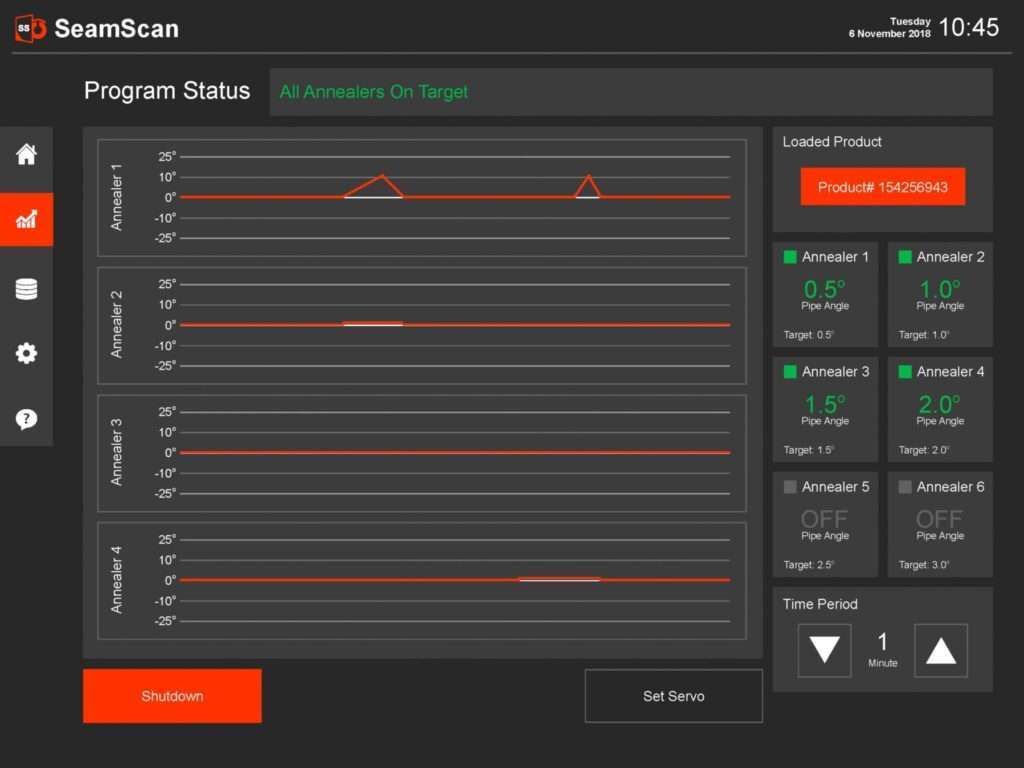Image resolution: width=1024 pixels, height=768 pixels.
Task: Select Product# 154256943 button
Action: coord(882,187)
